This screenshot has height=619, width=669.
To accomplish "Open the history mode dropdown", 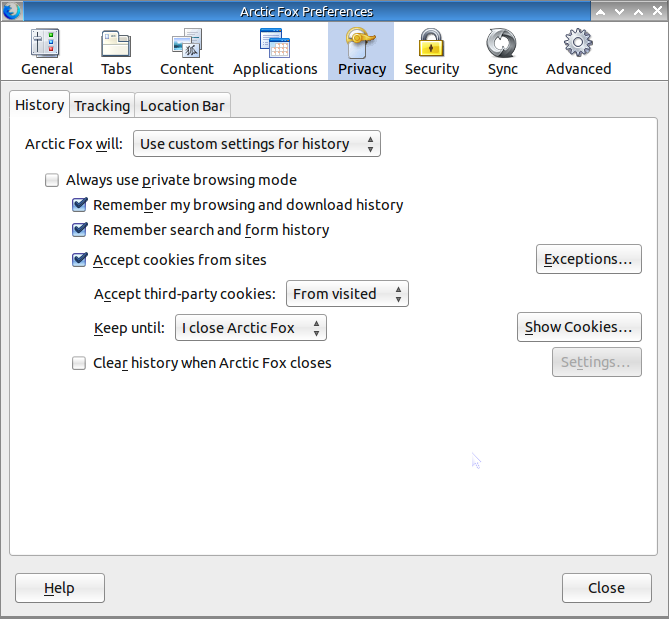I will click(257, 144).
